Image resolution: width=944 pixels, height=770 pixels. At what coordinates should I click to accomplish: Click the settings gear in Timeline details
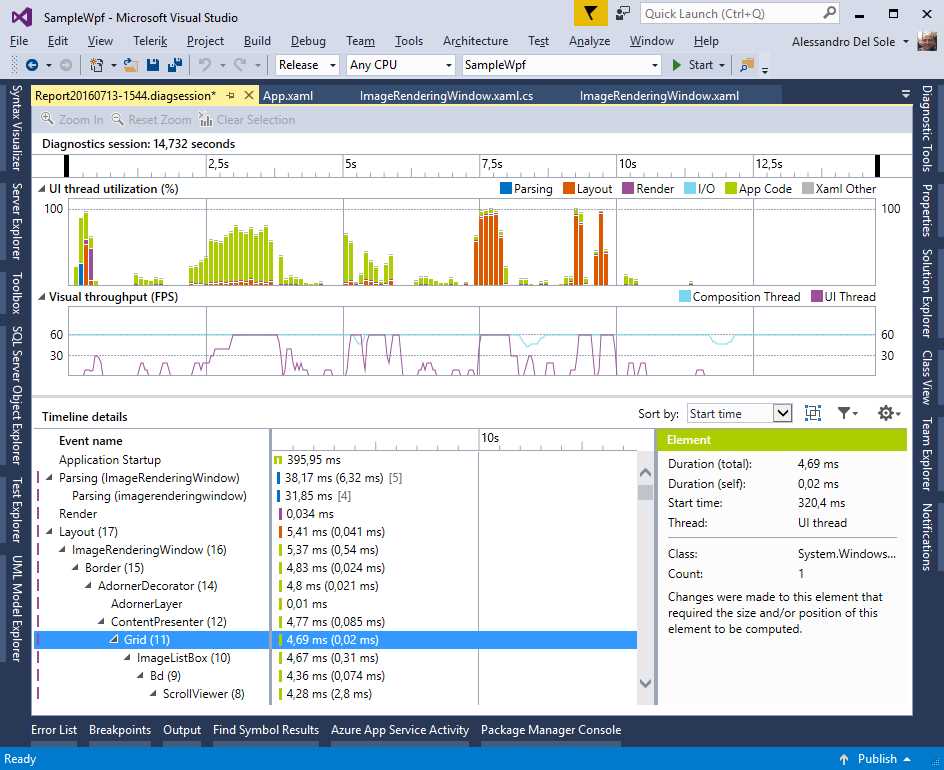[x=886, y=413]
